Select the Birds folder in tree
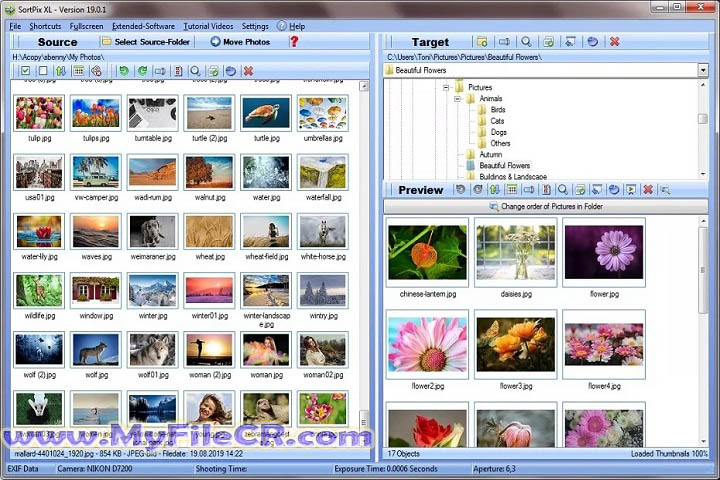 click(x=498, y=110)
